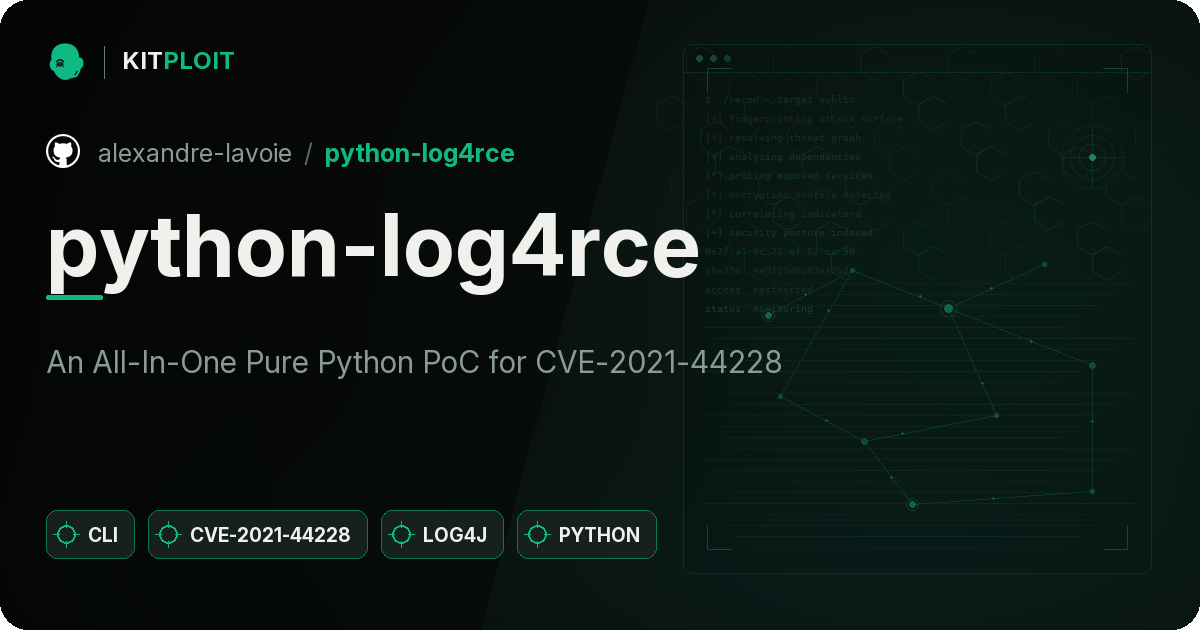Click the radar target icon in terminal illustration
1200x630 pixels.
1092,157
